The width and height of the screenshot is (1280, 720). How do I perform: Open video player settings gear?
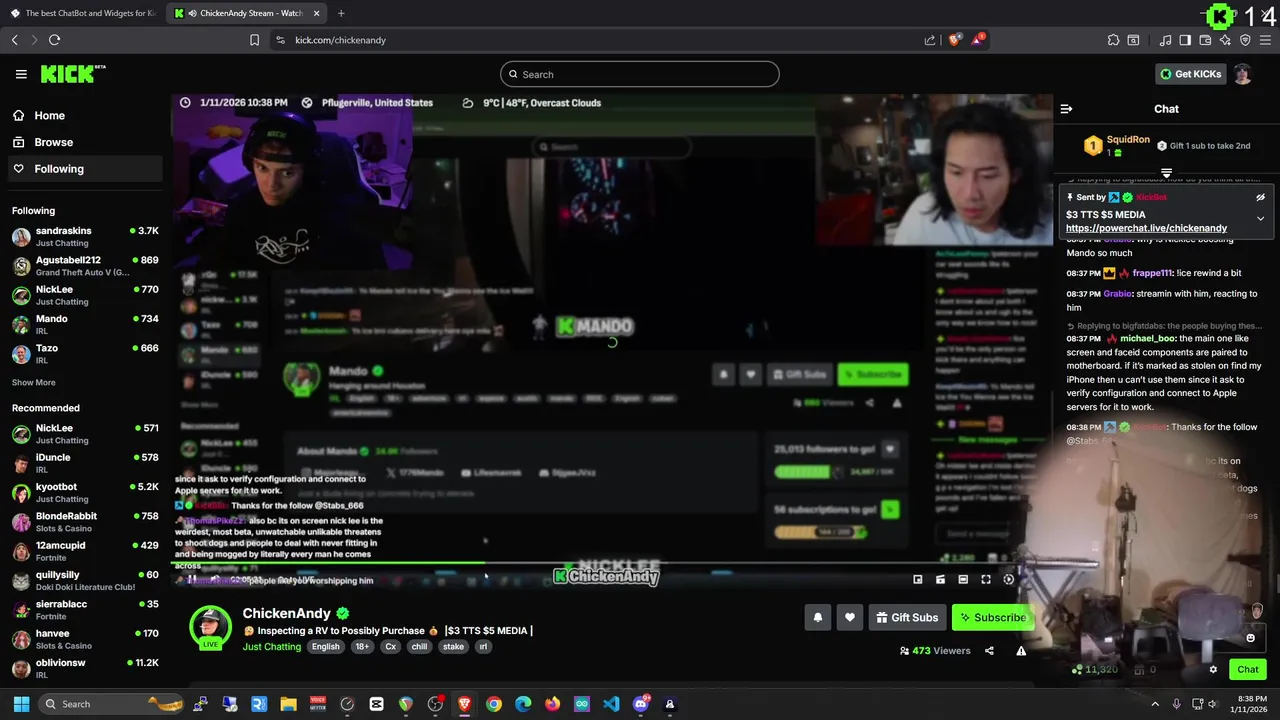point(1008,579)
